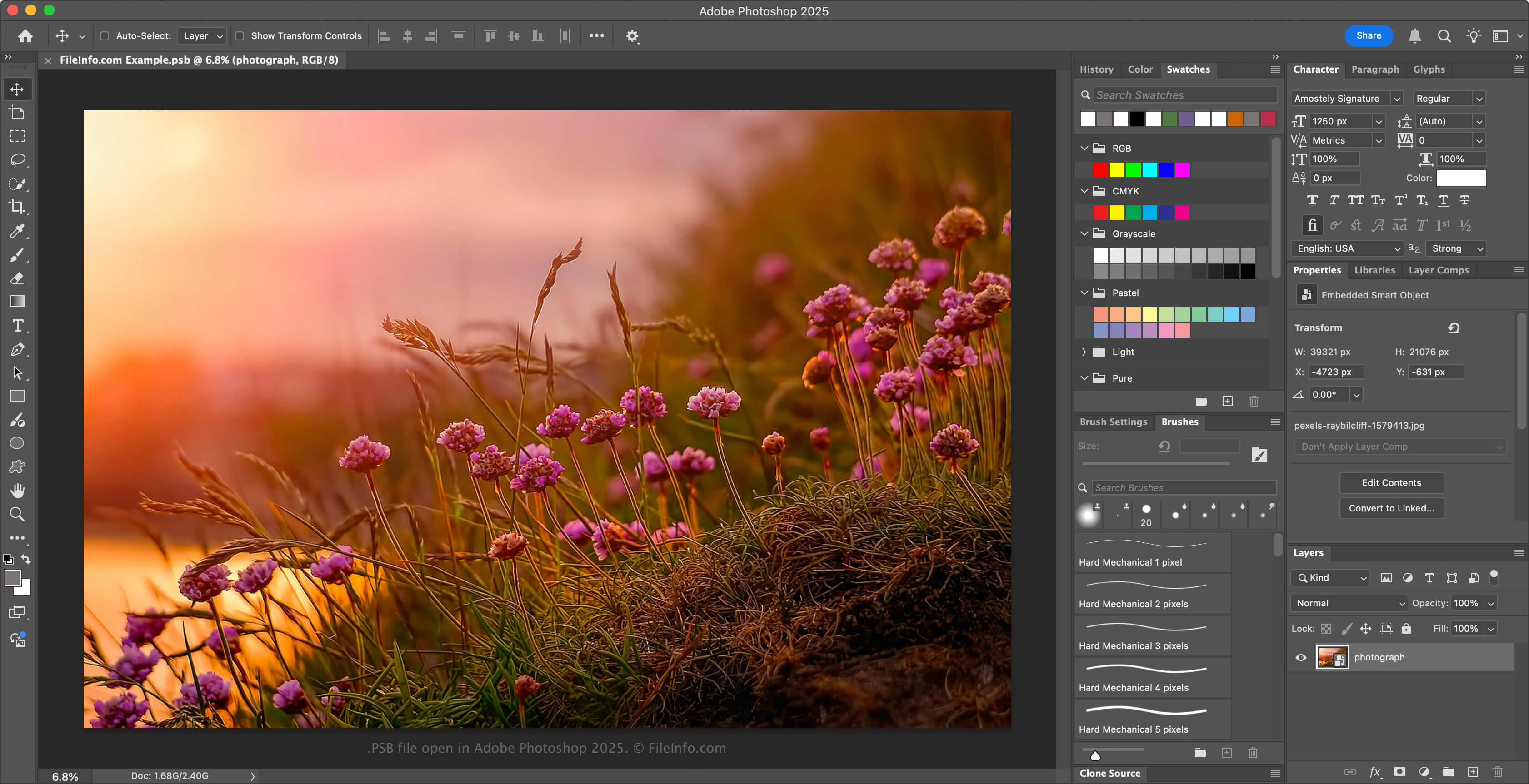Image resolution: width=1529 pixels, height=784 pixels.
Task: Open the English: USA language dropdown
Action: 1347,248
